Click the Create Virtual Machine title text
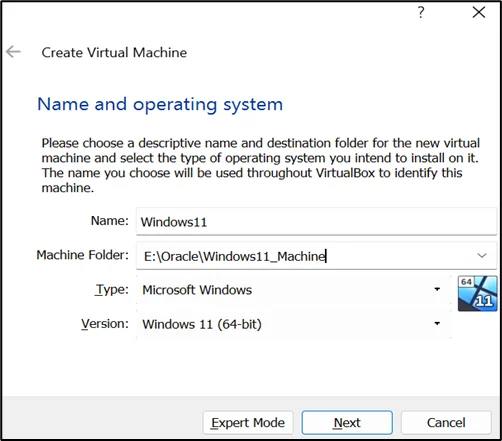The height and width of the screenshot is (441, 502). (114, 53)
